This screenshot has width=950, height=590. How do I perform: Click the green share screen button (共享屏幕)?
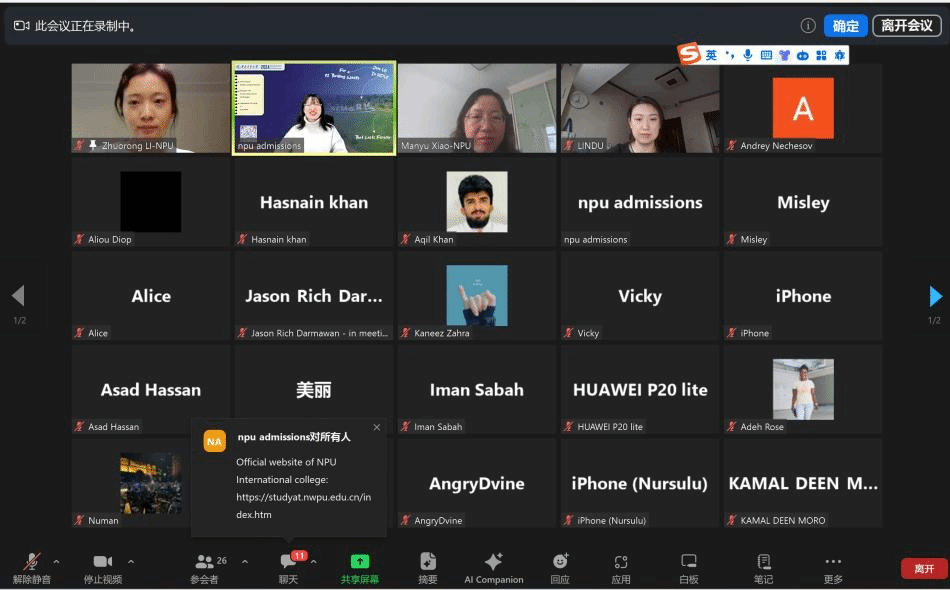pyautogui.click(x=359, y=565)
